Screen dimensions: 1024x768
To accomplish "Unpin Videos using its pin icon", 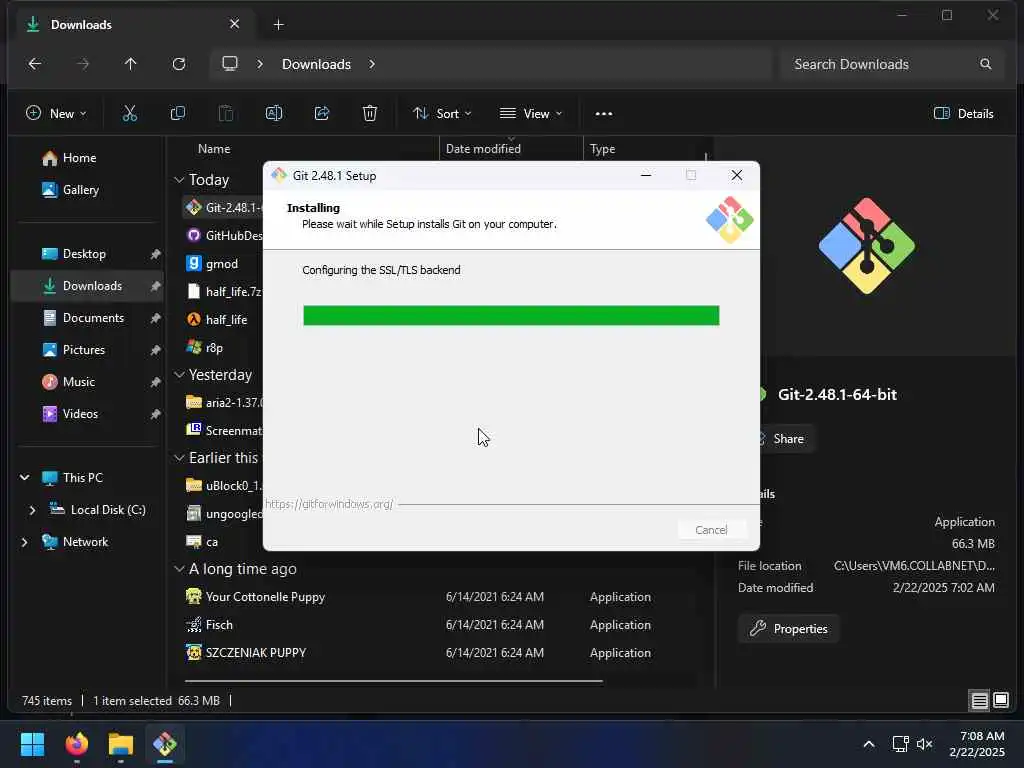I will pos(155,414).
